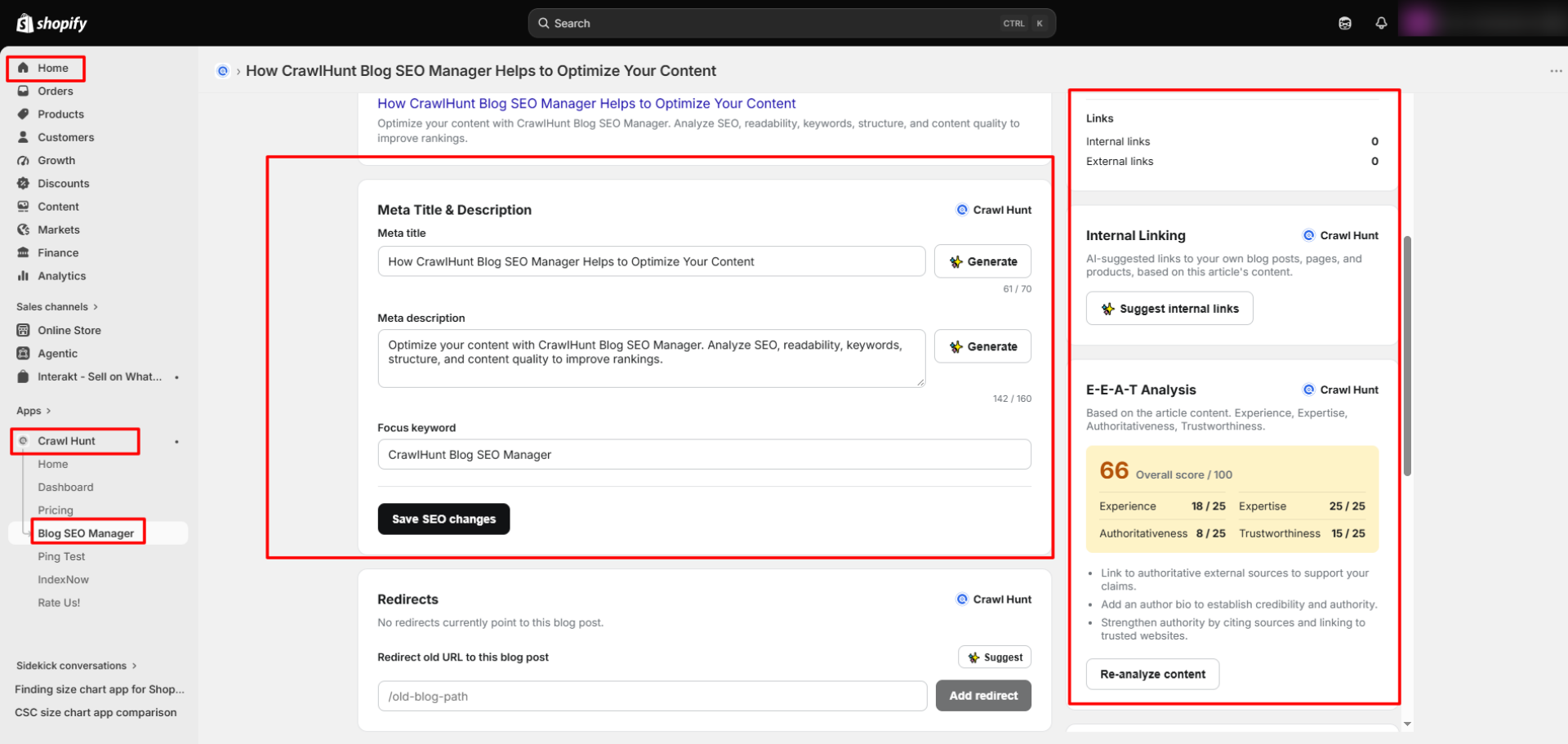
Task: Click the Products tag icon
Action: pos(23,114)
